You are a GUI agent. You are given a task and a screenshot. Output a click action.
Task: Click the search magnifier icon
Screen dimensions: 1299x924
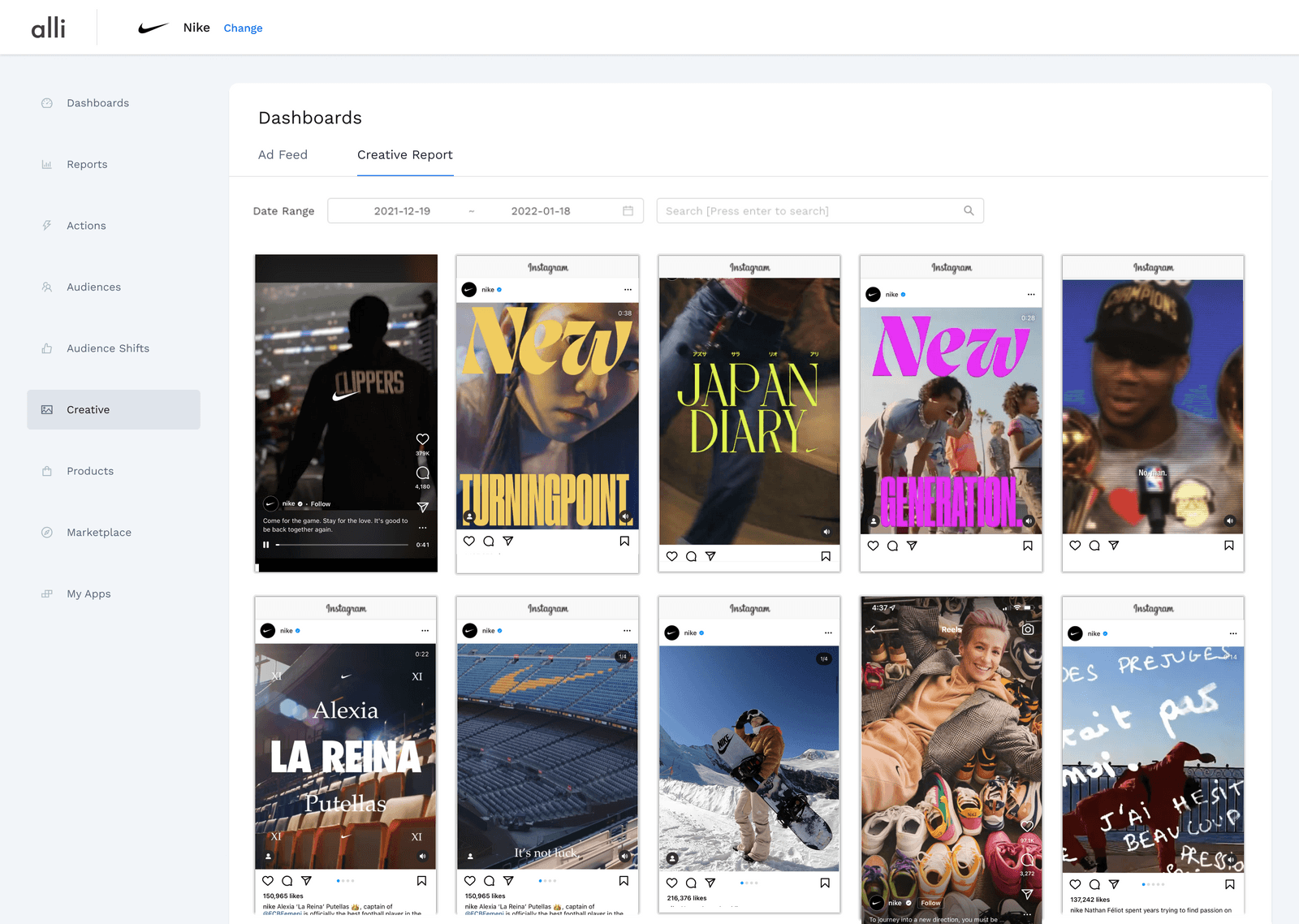click(x=969, y=211)
